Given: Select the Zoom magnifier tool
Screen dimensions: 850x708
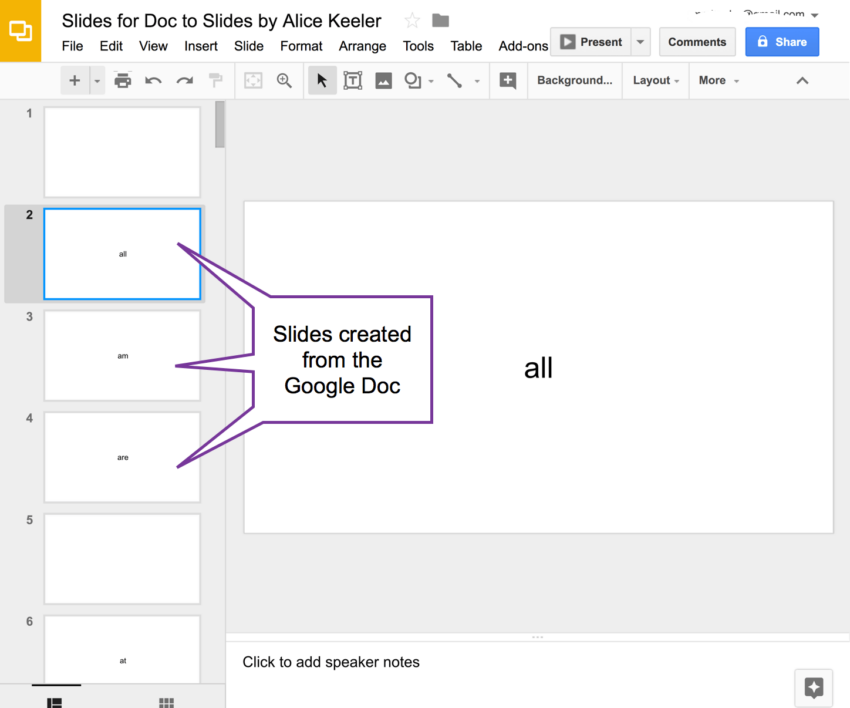Looking at the screenshot, I should [284, 81].
